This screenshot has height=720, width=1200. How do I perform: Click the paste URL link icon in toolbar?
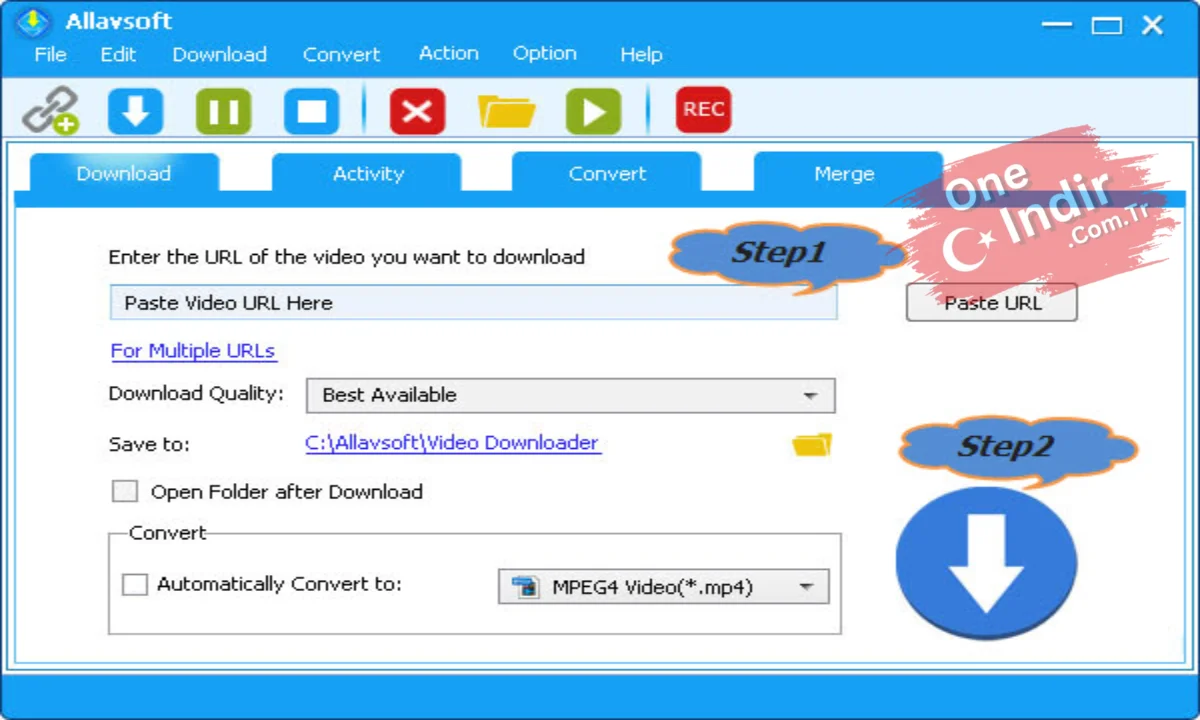[x=51, y=110]
